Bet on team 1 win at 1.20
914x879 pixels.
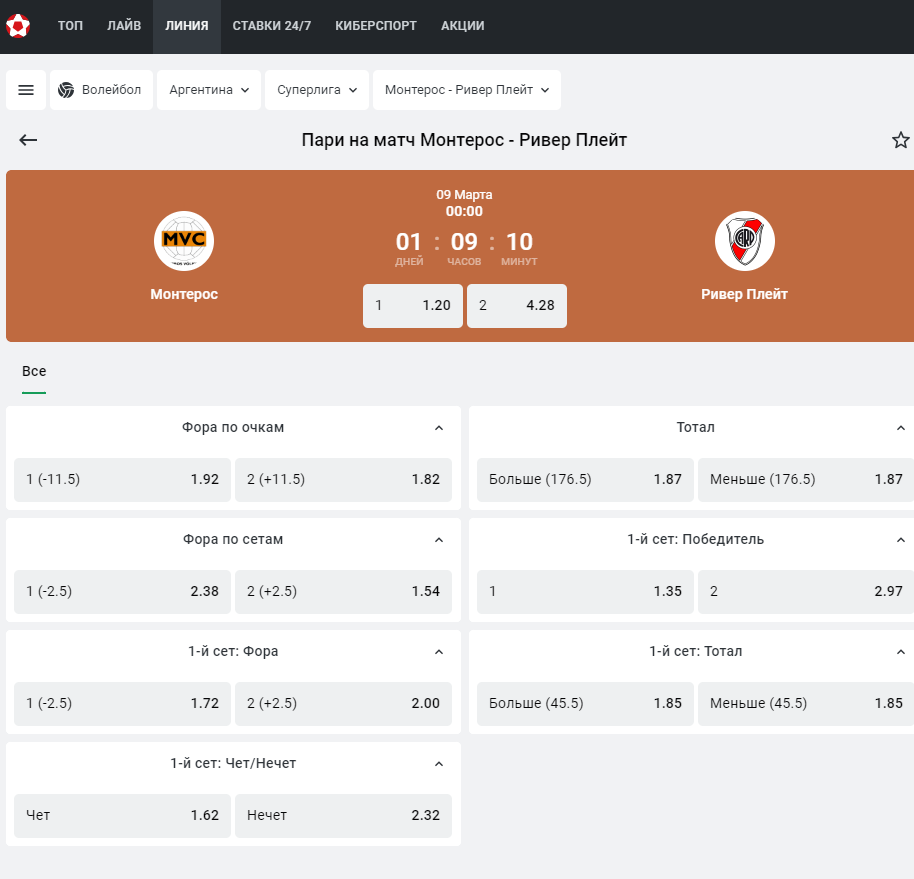[413, 305]
